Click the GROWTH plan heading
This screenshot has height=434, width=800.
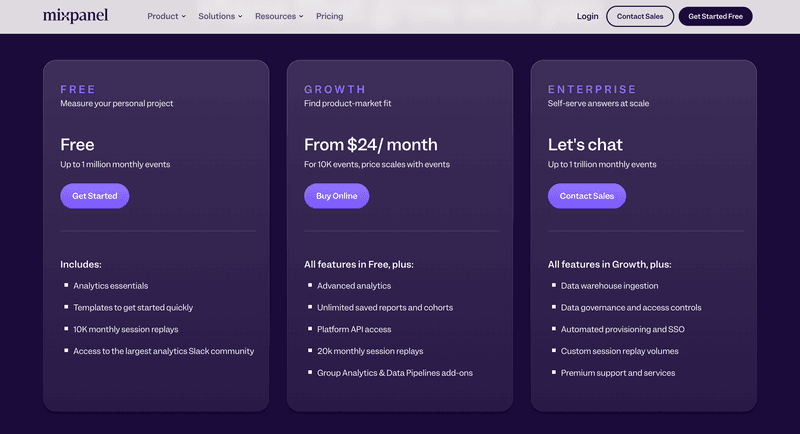pos(335,89)
